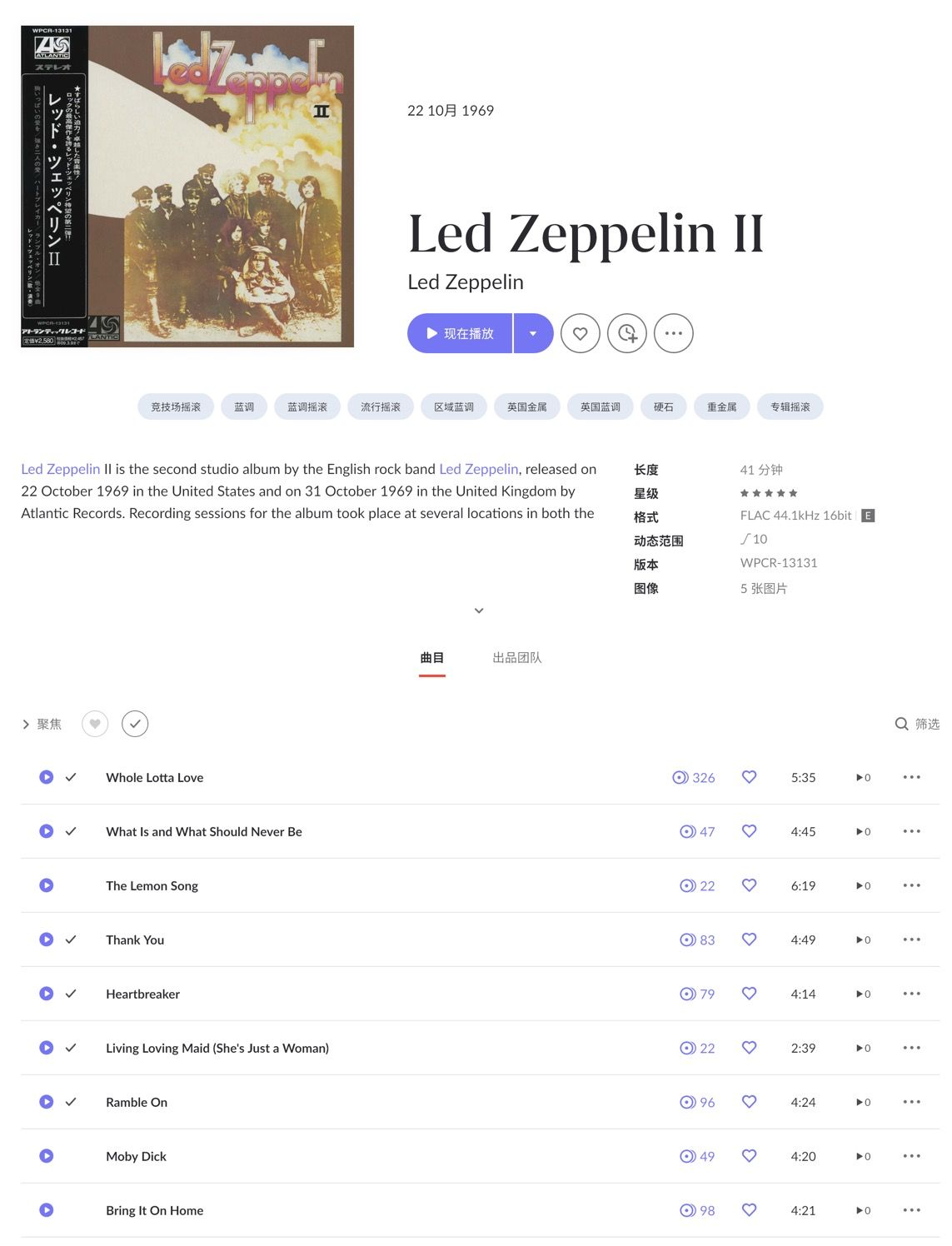Screen dimensions: 952x1246
Task: Open the dropdown arrow beside Play Now
Action: pos(533,333)
